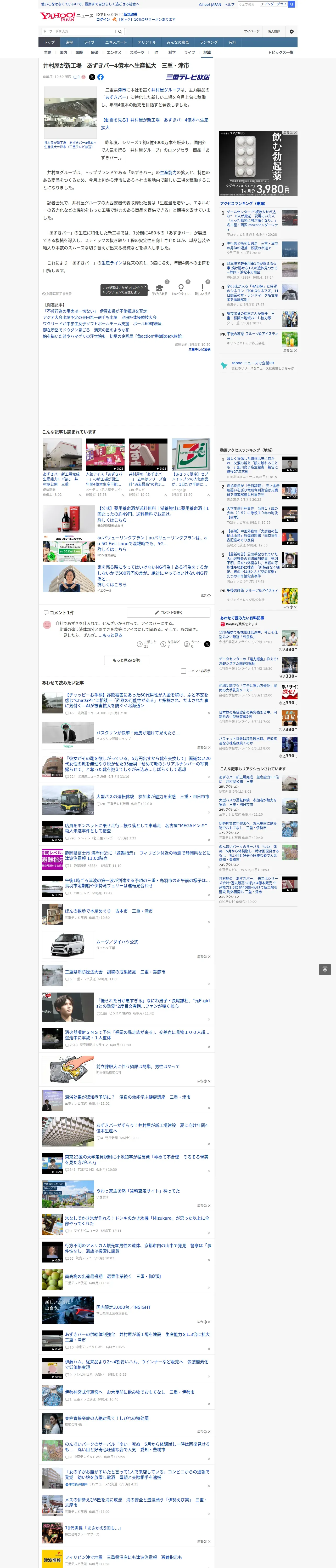Screen dimensions: 336x1568
Task: Click the back-to-top arrow button
Action: tap(325, 970)
